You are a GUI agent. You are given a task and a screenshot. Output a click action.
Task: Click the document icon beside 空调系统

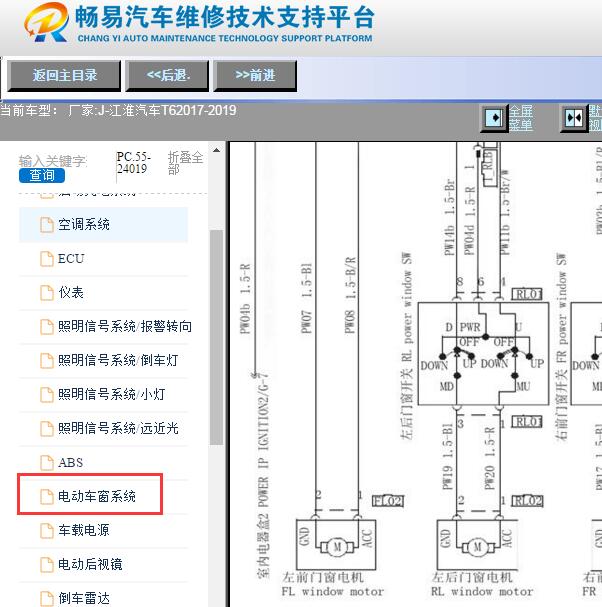coord(47,225)
